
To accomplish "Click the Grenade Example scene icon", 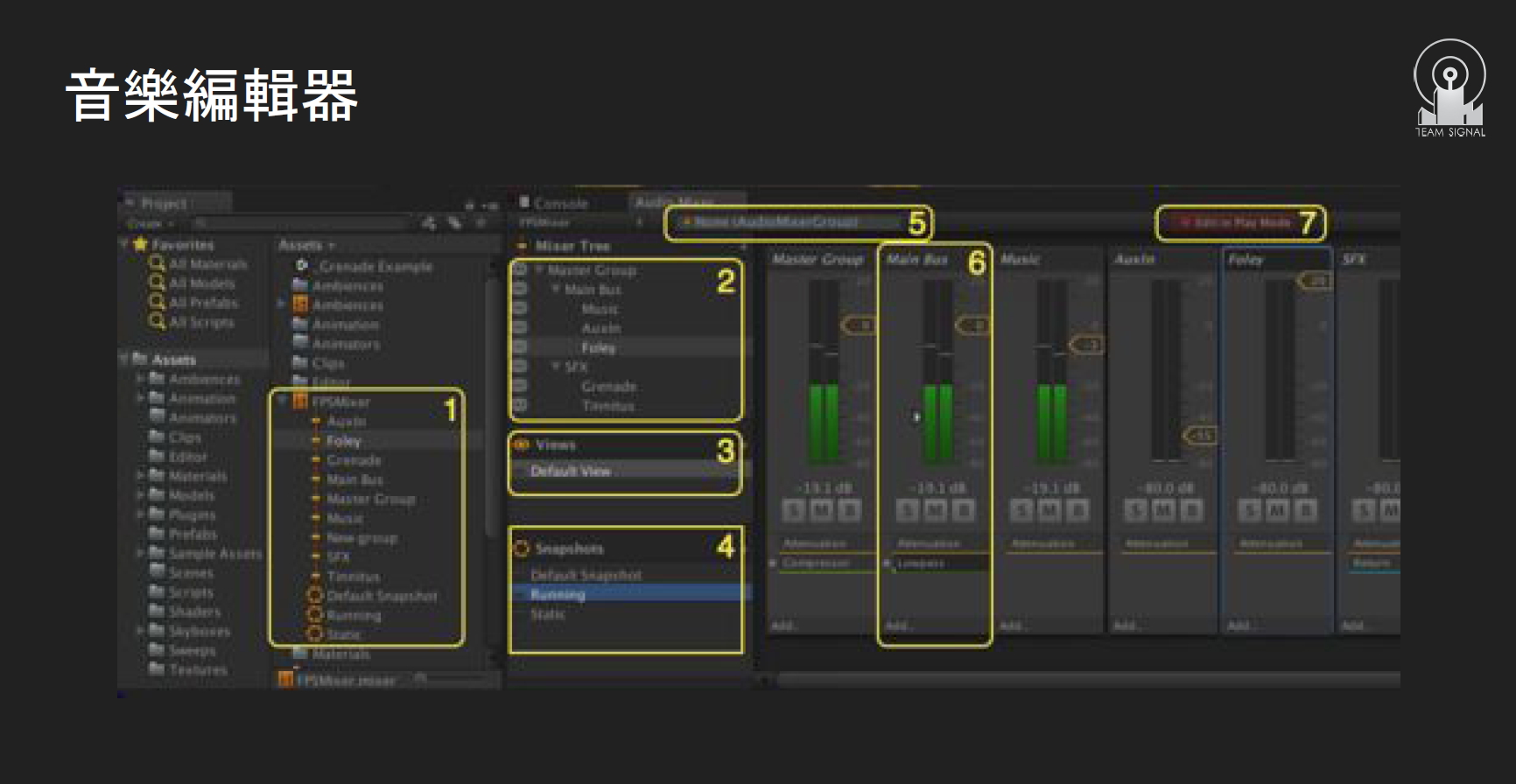I will [x=302, y=266].
